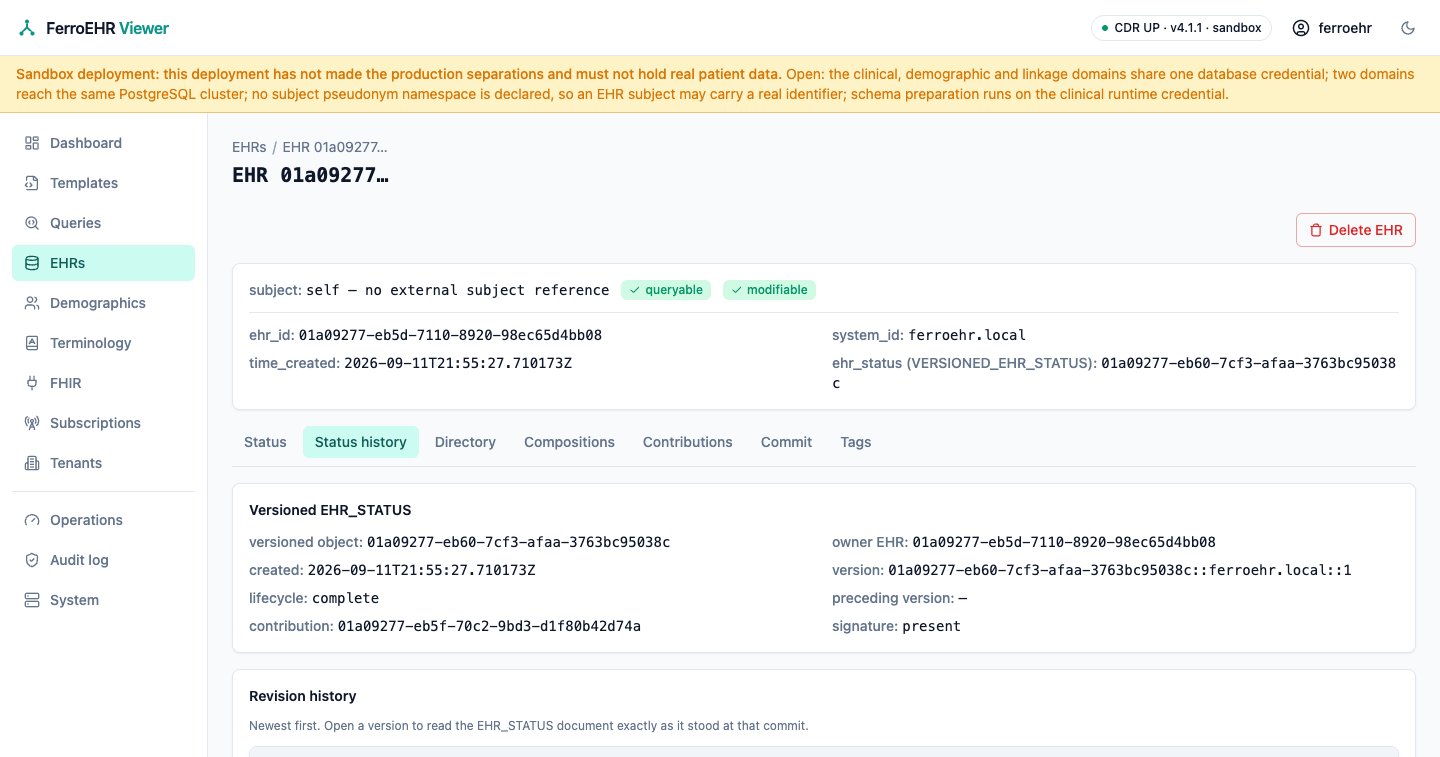This screenshot has width=1440, height=757.
Task: Click the user avatar icon beside ferroehr
Action: click(1300, 28)
